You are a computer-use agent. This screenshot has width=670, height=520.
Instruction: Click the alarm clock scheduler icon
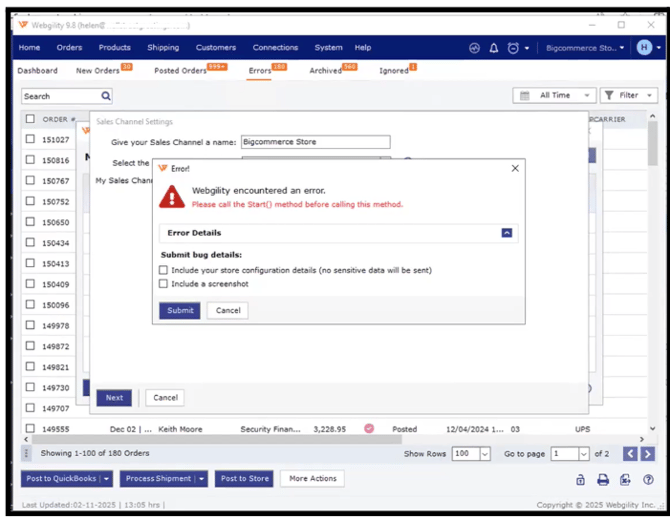pyautogui.click(x=513, y=48)
